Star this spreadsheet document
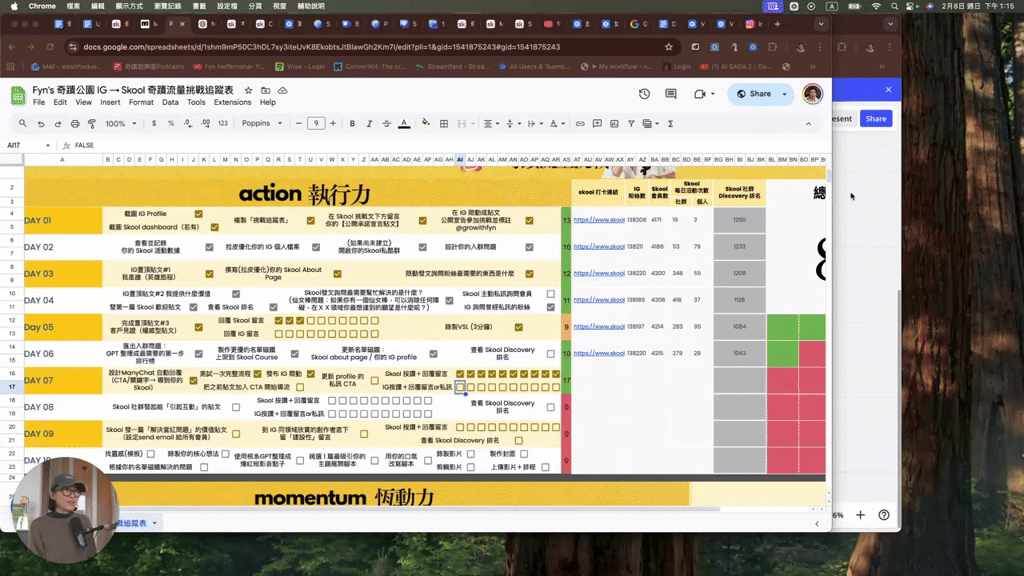This screenshot has height=576, width=1024. click(248, 90)
